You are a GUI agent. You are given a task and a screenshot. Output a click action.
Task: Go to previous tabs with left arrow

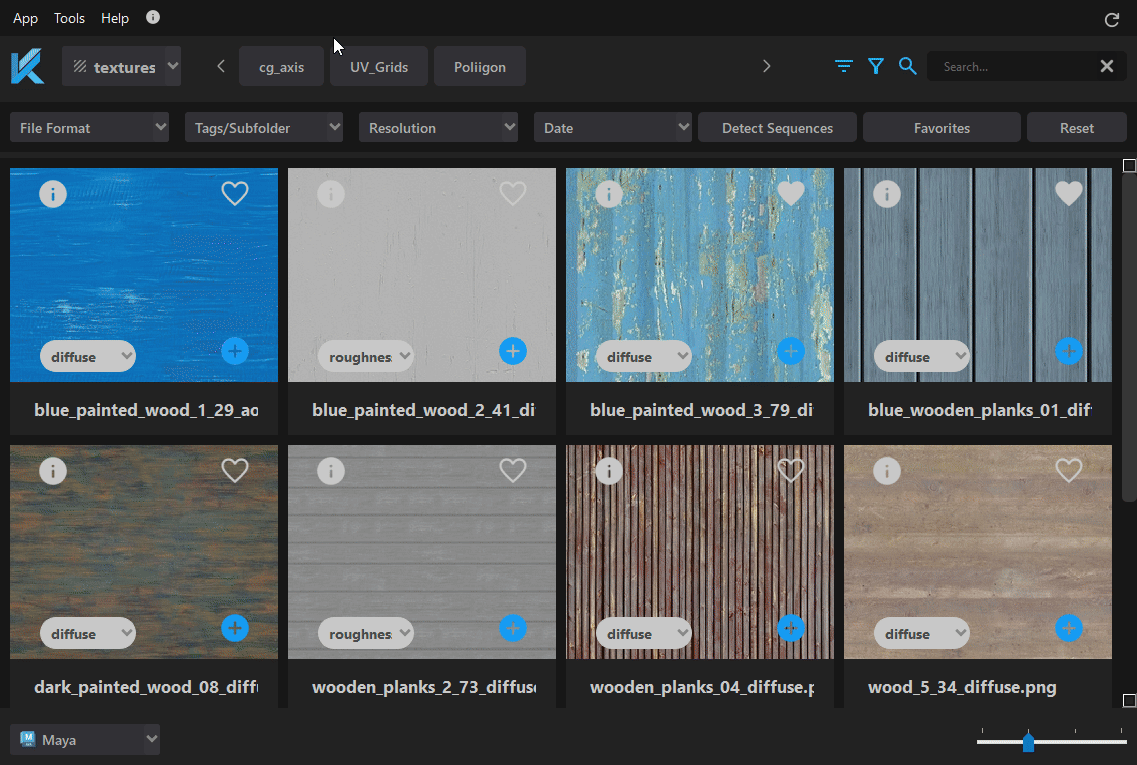220,66
